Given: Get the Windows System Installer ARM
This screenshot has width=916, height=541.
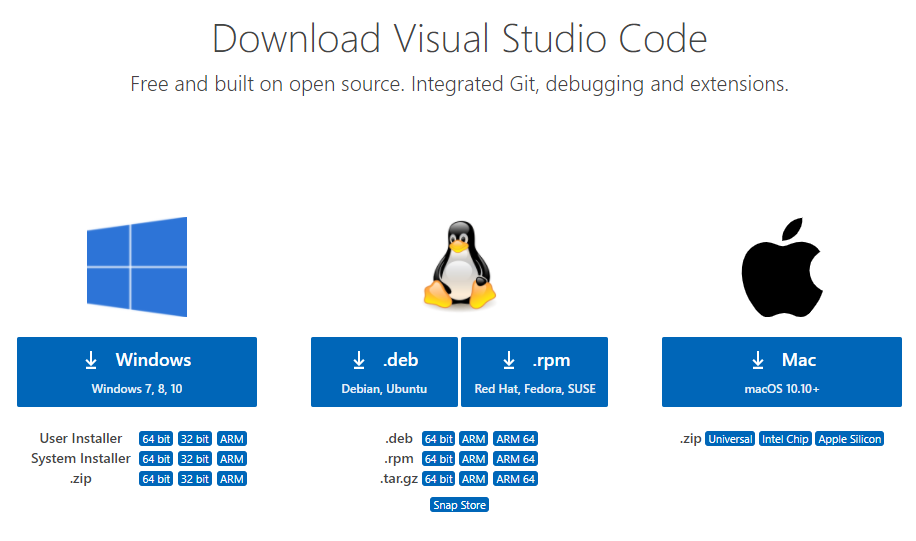Looking at the screenshot, I should tap(232, 459).
